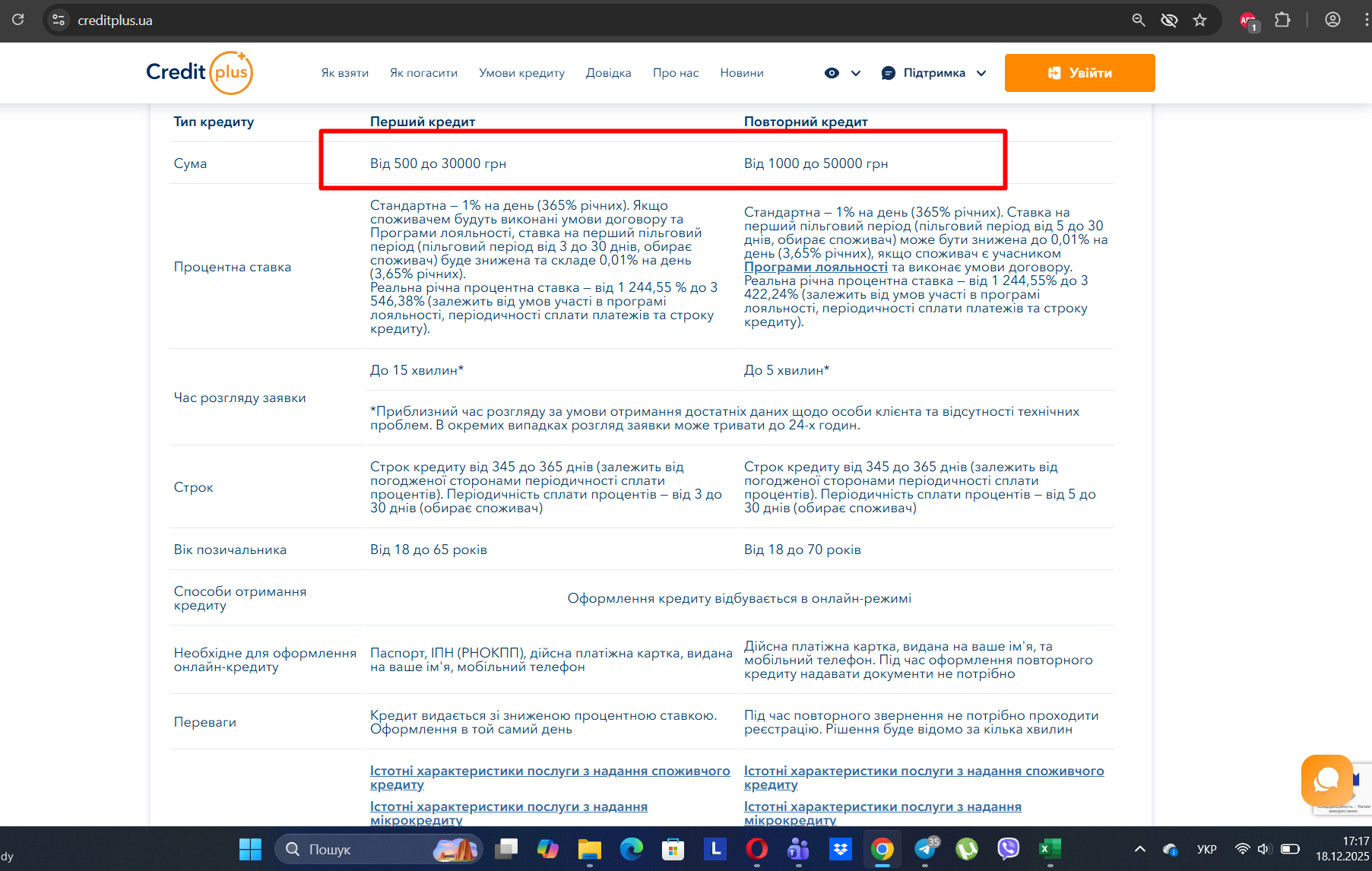Click the creditplus.ua address bar
Viewport: 1372px width, 871px height.
click(x=593, y=21)
